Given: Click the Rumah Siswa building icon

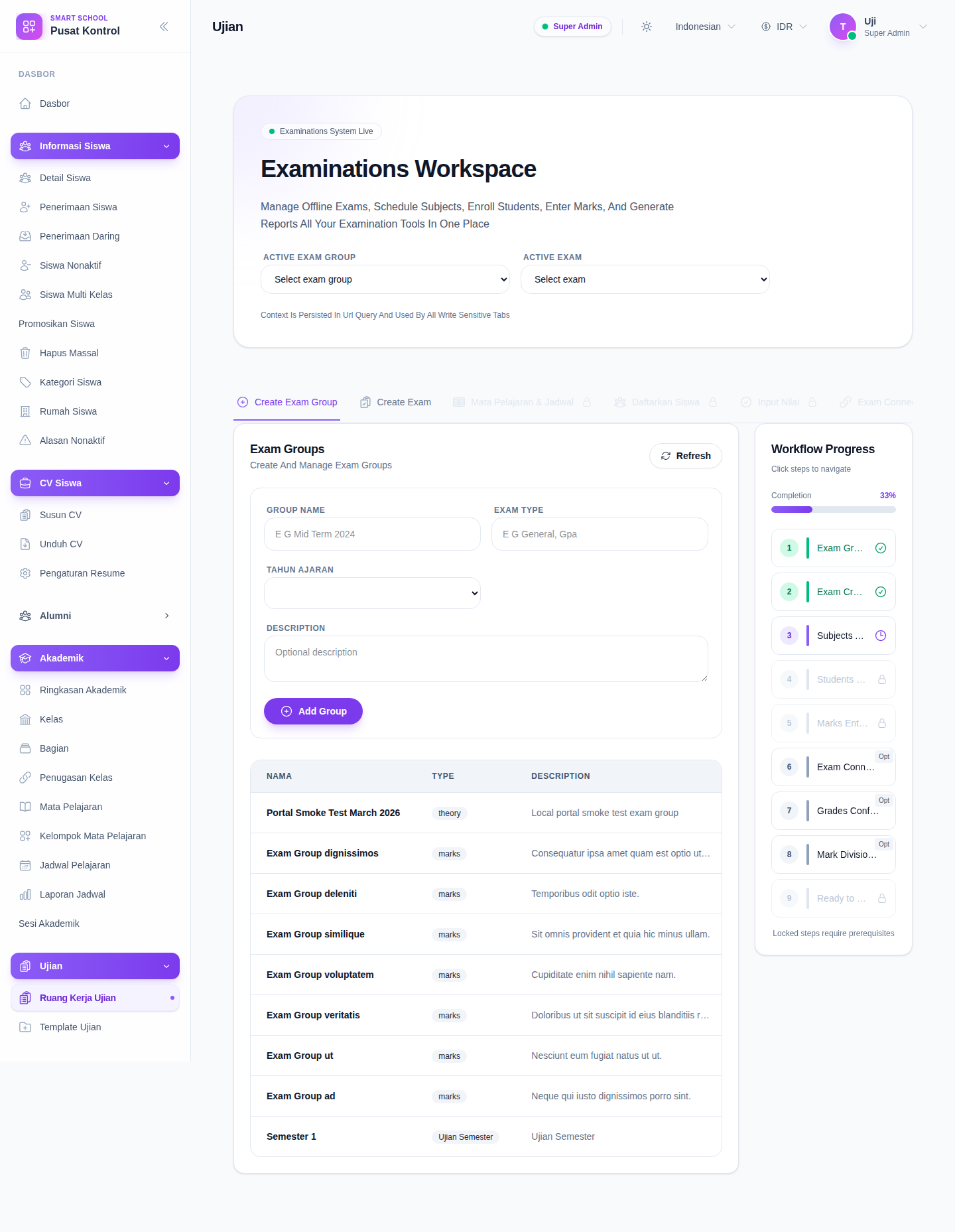Looking at the screenshot, I should coord(25,411).
